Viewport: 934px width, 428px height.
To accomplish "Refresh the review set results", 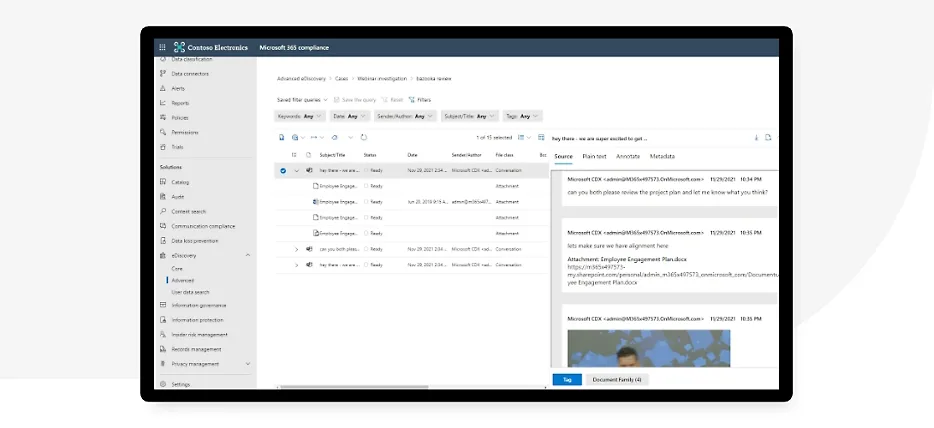I will click(x=364, y=137).
